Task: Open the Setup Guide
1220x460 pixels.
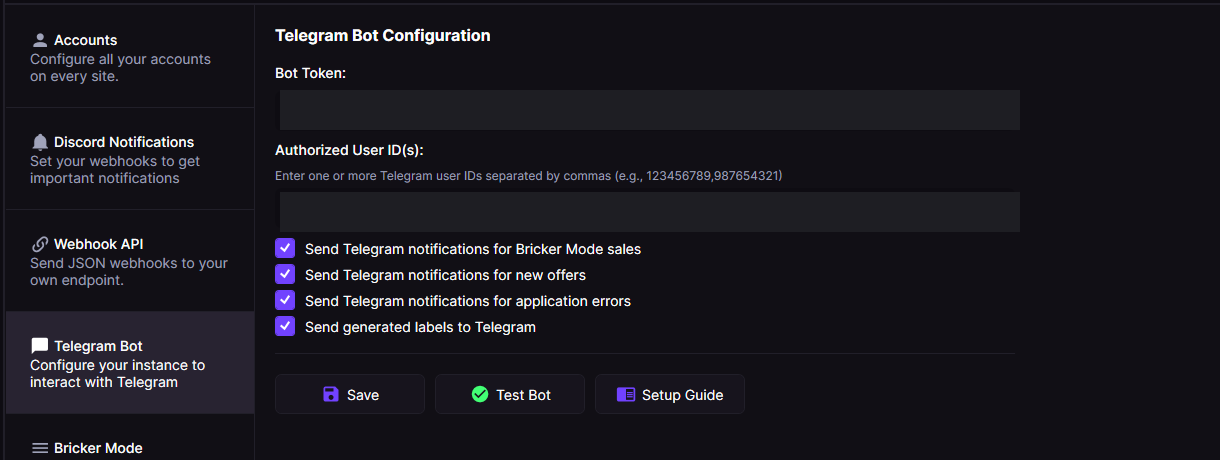Action: (670, 394)
